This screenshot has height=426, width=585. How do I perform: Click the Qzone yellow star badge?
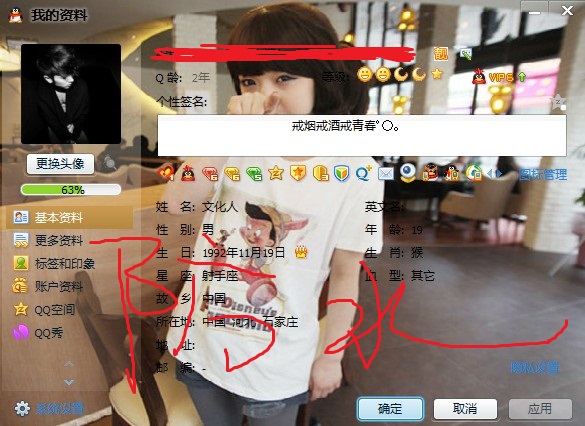[x=276, y=173]
